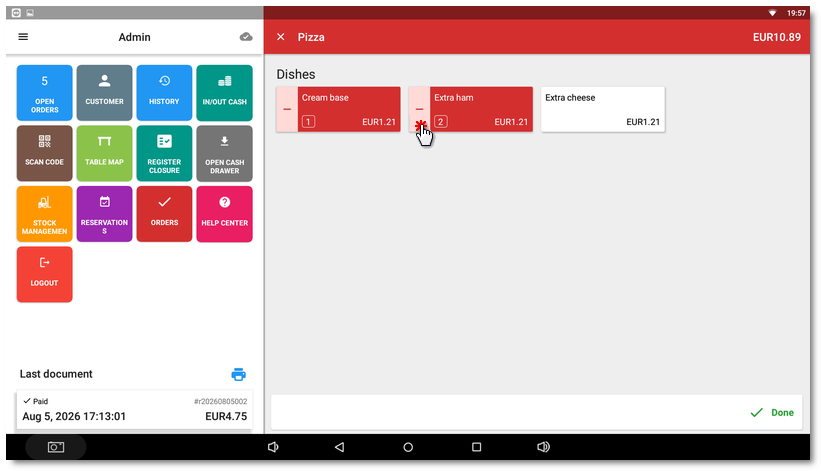
Task: Click the Pizza title text
Action: [x=311, y=37]
